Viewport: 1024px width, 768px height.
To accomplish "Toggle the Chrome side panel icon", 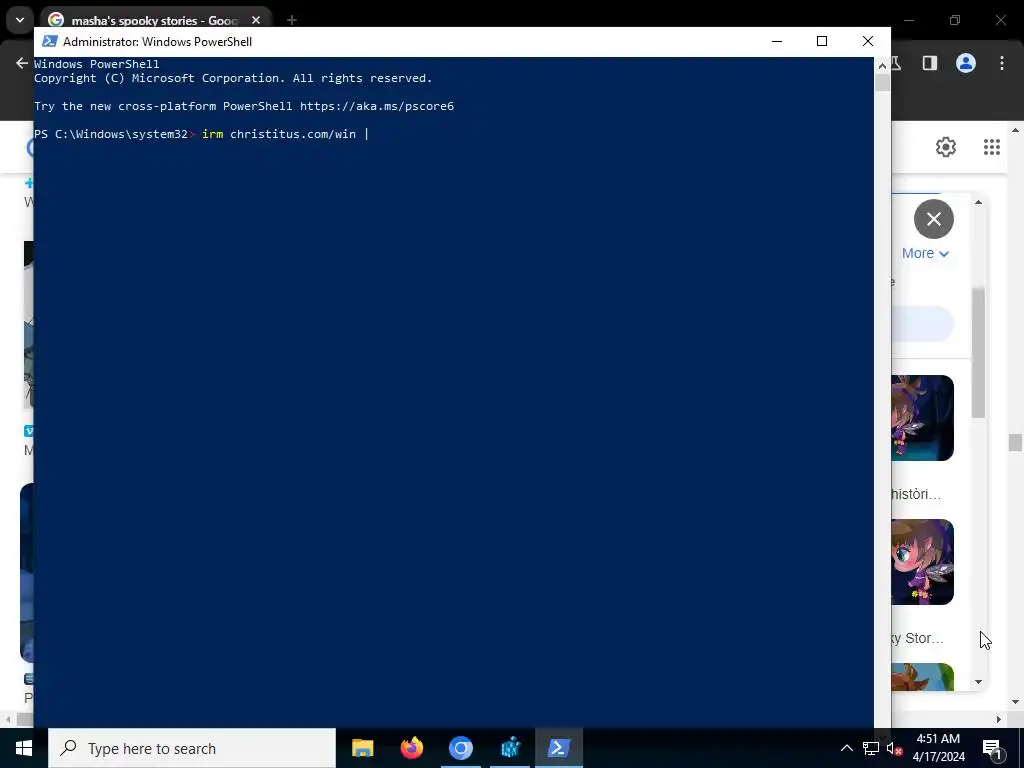I will [930, 63].
